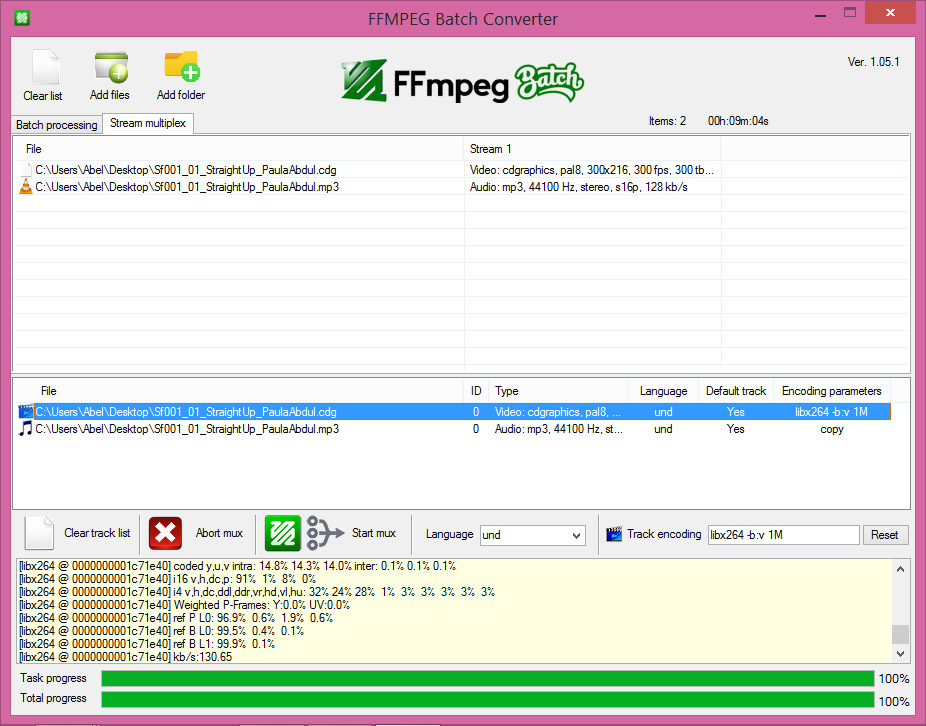
Task: Click the Task progress bar
Action: point(488,678)
